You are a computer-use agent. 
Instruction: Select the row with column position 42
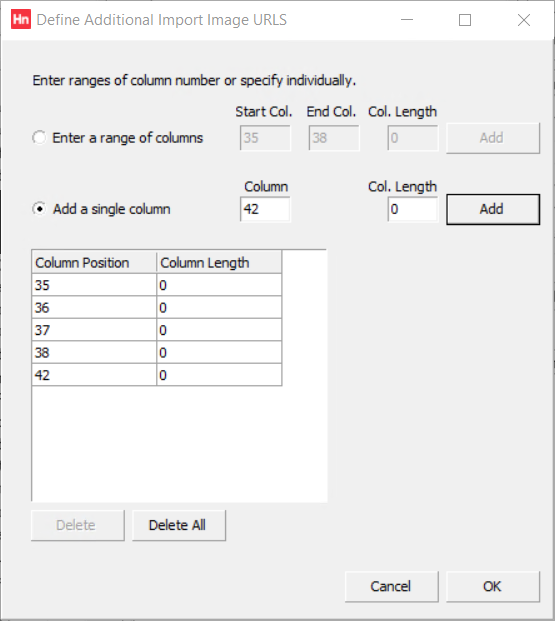point(157,375)
